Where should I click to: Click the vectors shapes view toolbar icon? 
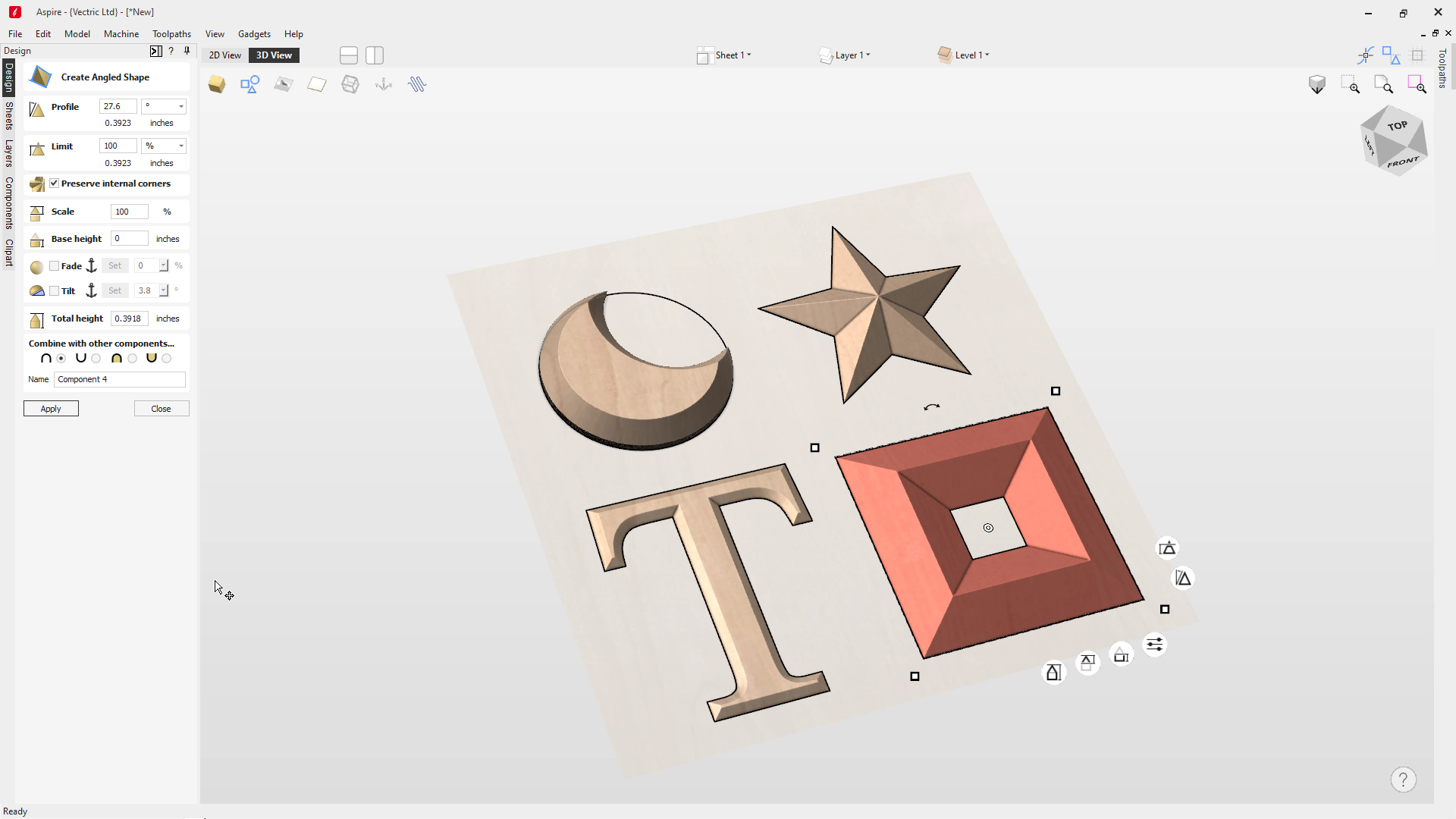(x=249, y=84)
